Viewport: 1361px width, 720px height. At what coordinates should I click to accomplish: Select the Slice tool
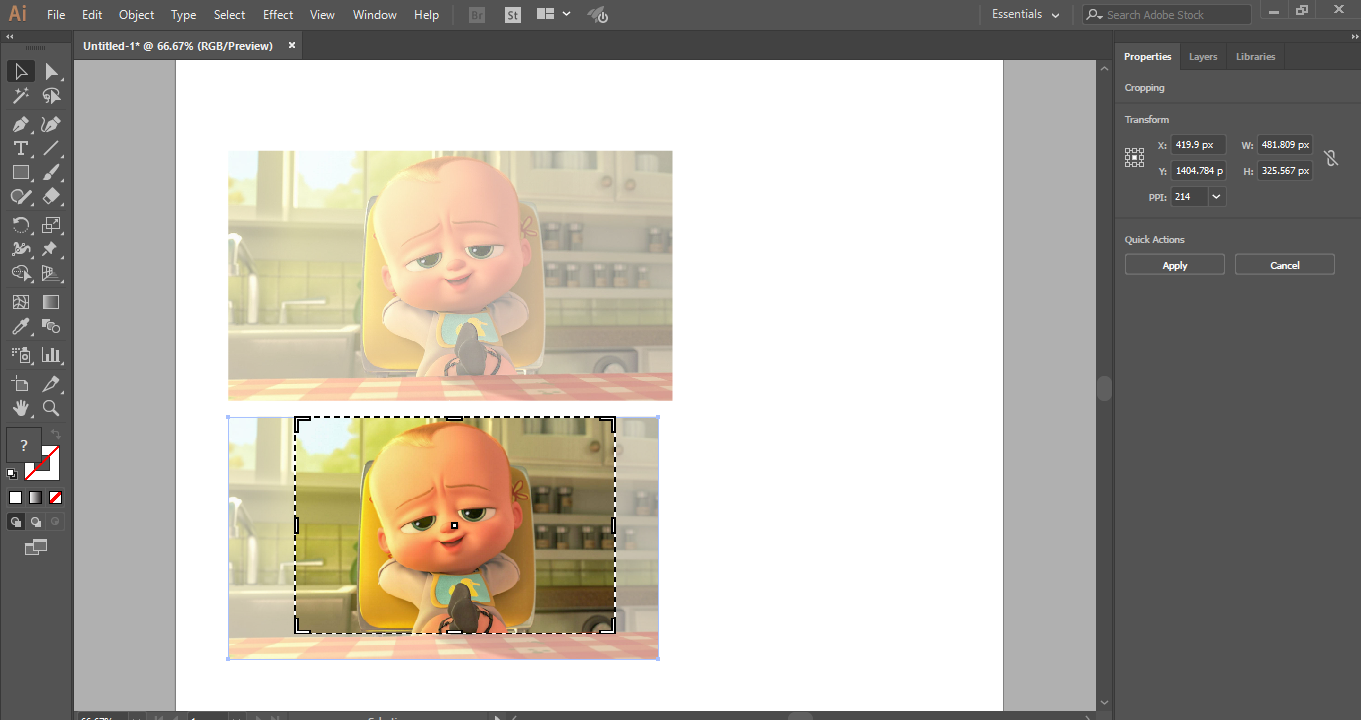(x=51, y=384)
